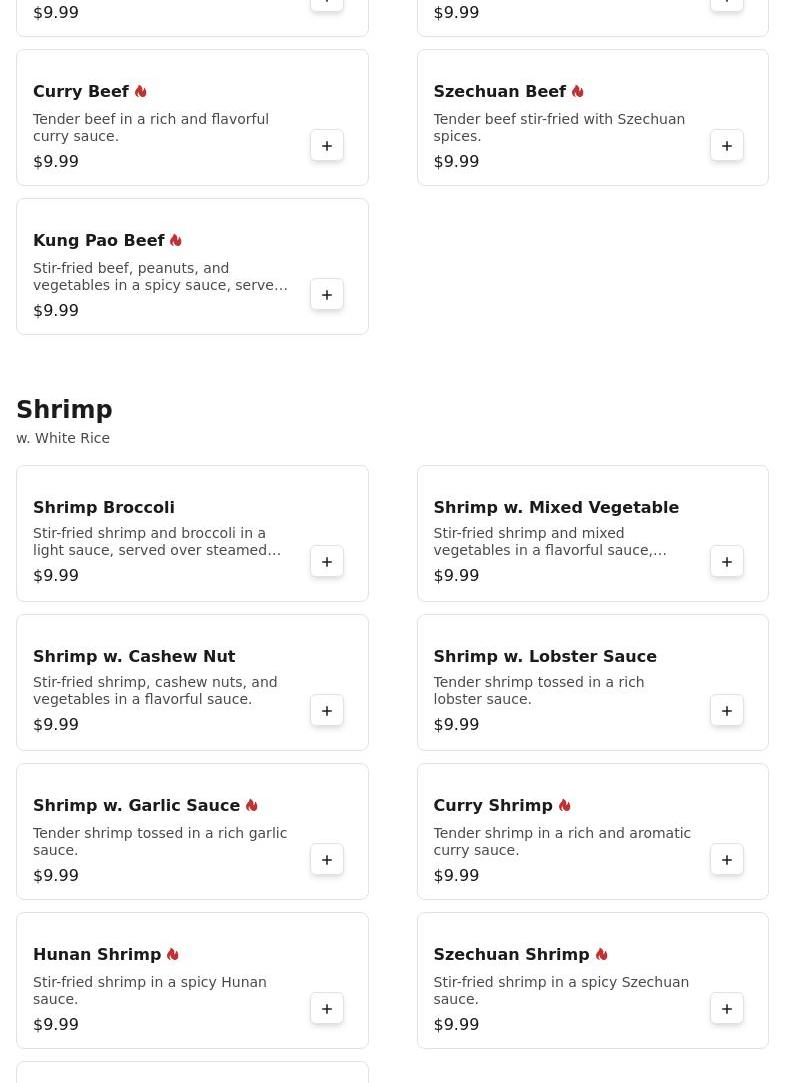Image resolution: width=785 pixels, height=1083 pixels.
Task: Add Shrimp w. Garlic Sauce to order
Action: tap(327, 860)
